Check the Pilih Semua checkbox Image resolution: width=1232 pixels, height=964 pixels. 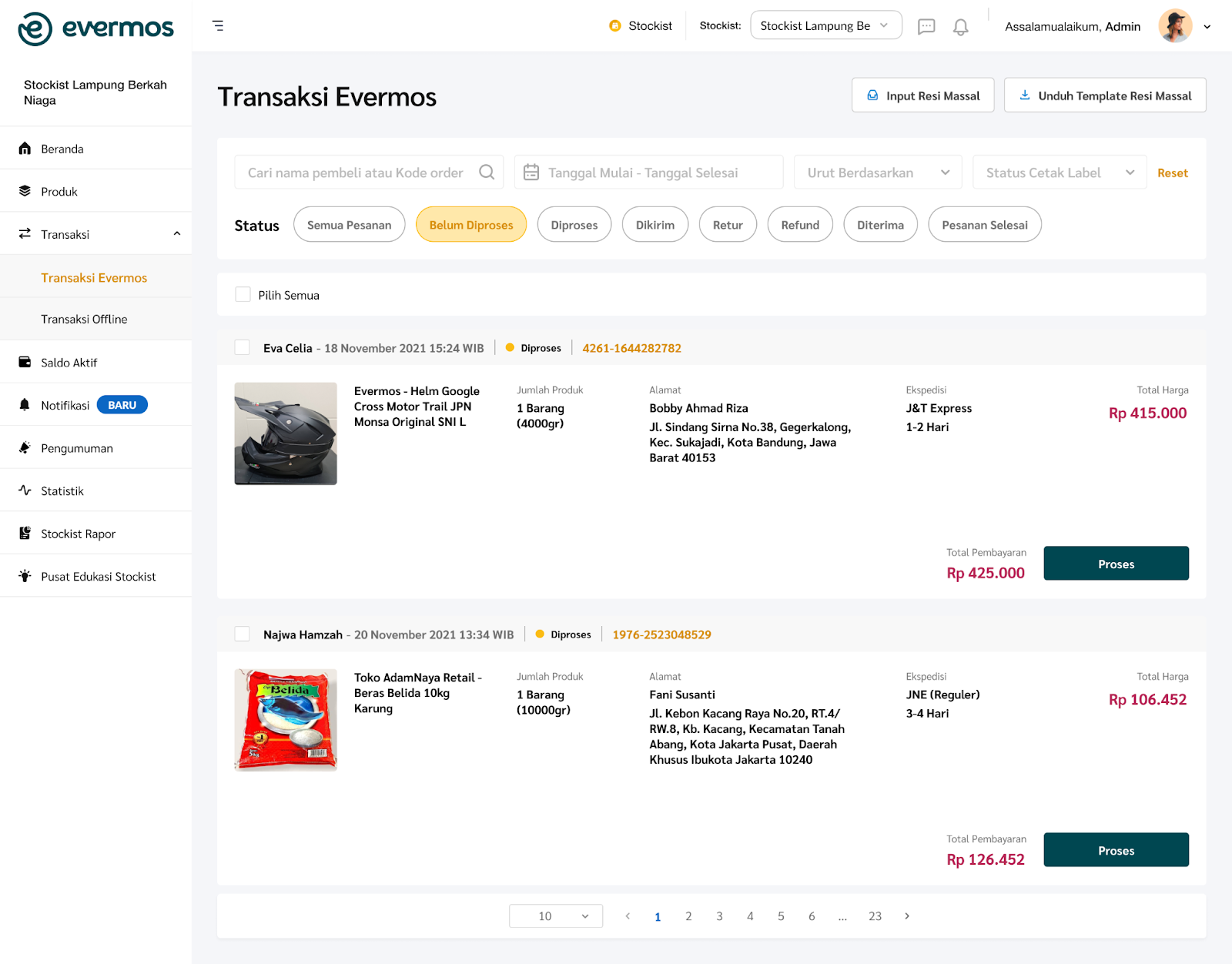point(243,294)
